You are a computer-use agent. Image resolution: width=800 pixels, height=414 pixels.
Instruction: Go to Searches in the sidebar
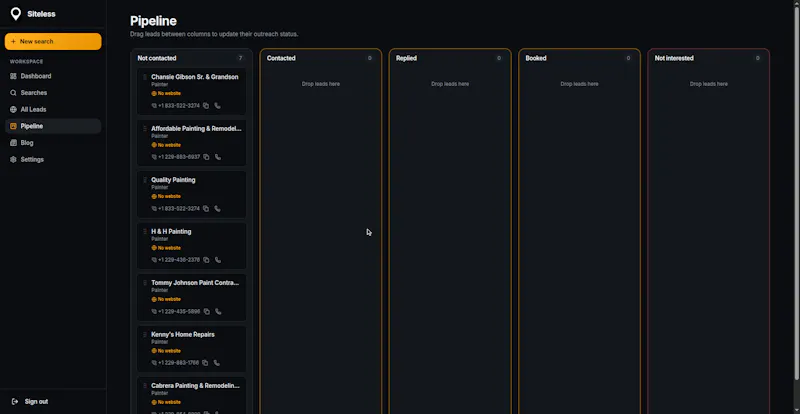[x=53, y=93]
